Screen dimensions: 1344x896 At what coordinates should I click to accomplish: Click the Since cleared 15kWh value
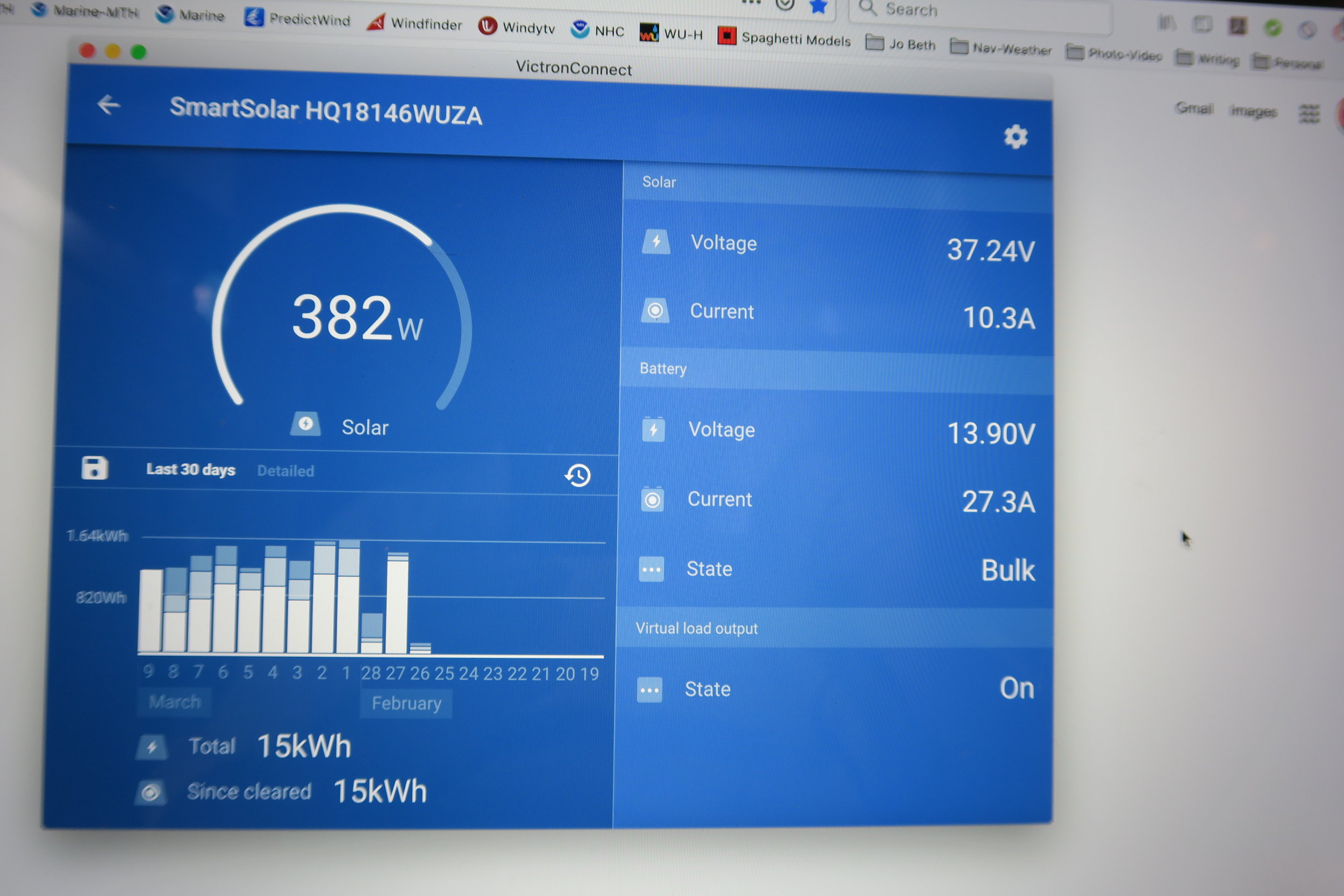(380, 791)
